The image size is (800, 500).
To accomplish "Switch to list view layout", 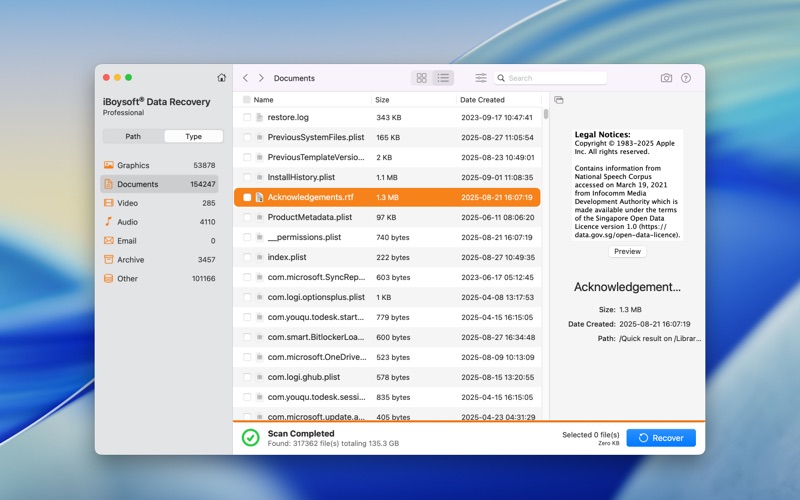I will point(443,78).
